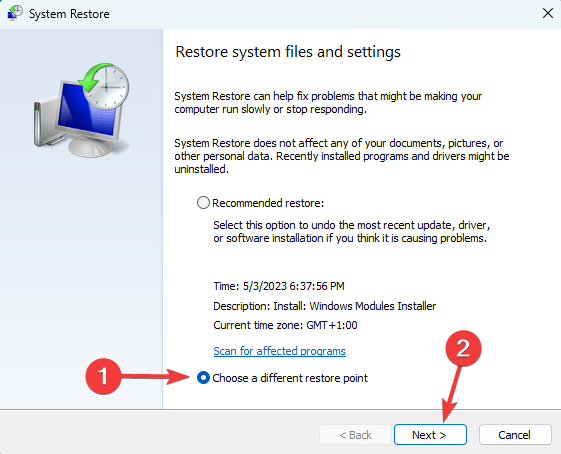
Task: Click the computer restore clock illustration
Action: tap(82, 110)
